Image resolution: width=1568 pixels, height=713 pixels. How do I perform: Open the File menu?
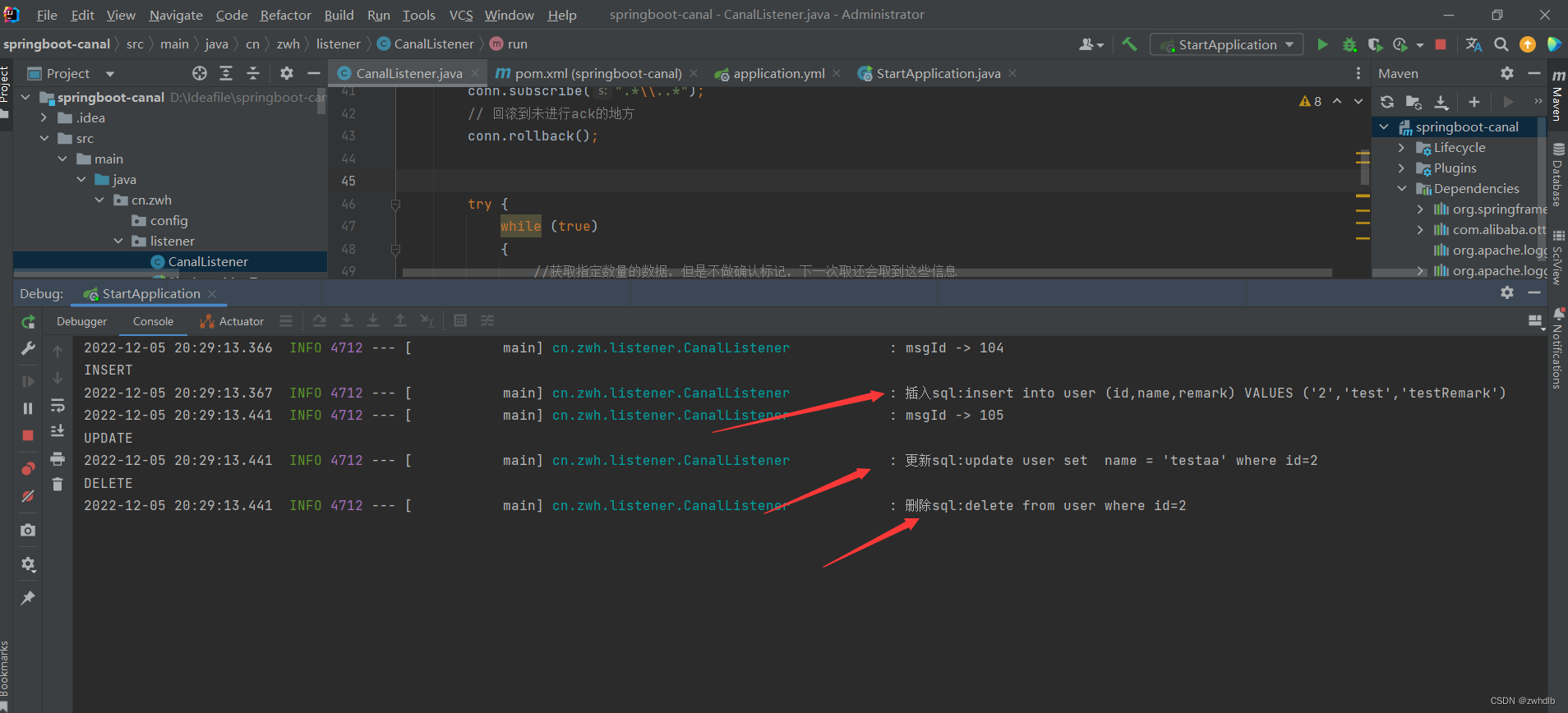(x=47, y=15)
